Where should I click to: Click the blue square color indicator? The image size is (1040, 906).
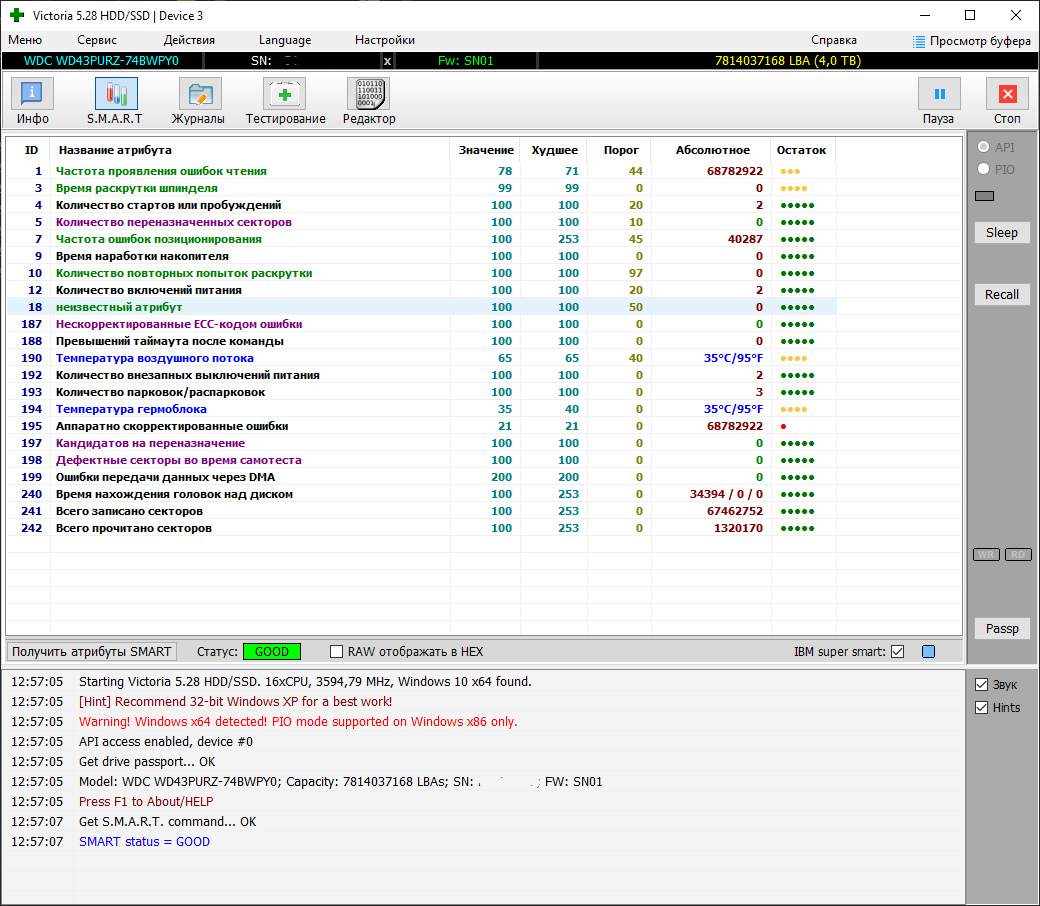(928, 652)
